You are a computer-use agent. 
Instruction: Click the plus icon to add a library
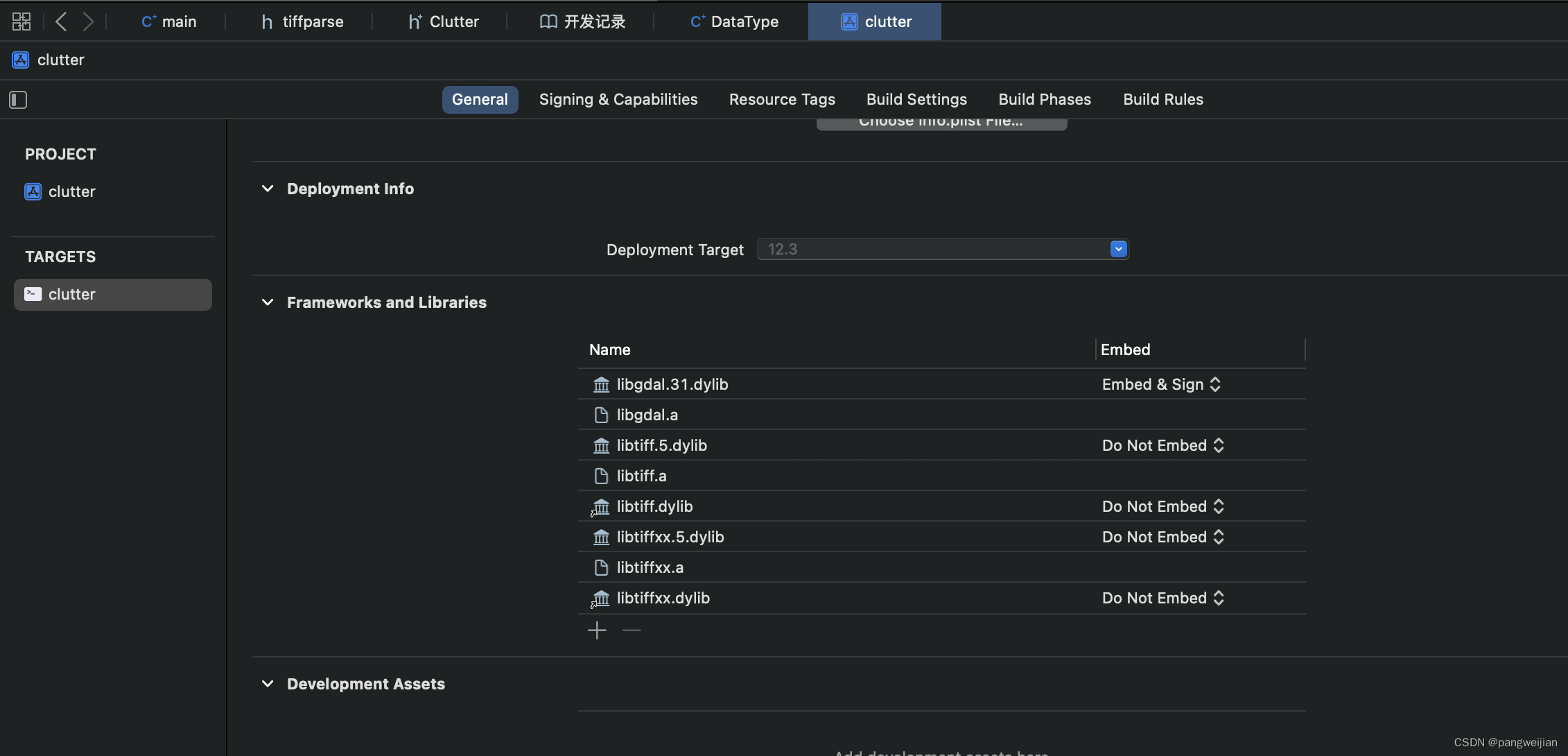coord(597,630)
